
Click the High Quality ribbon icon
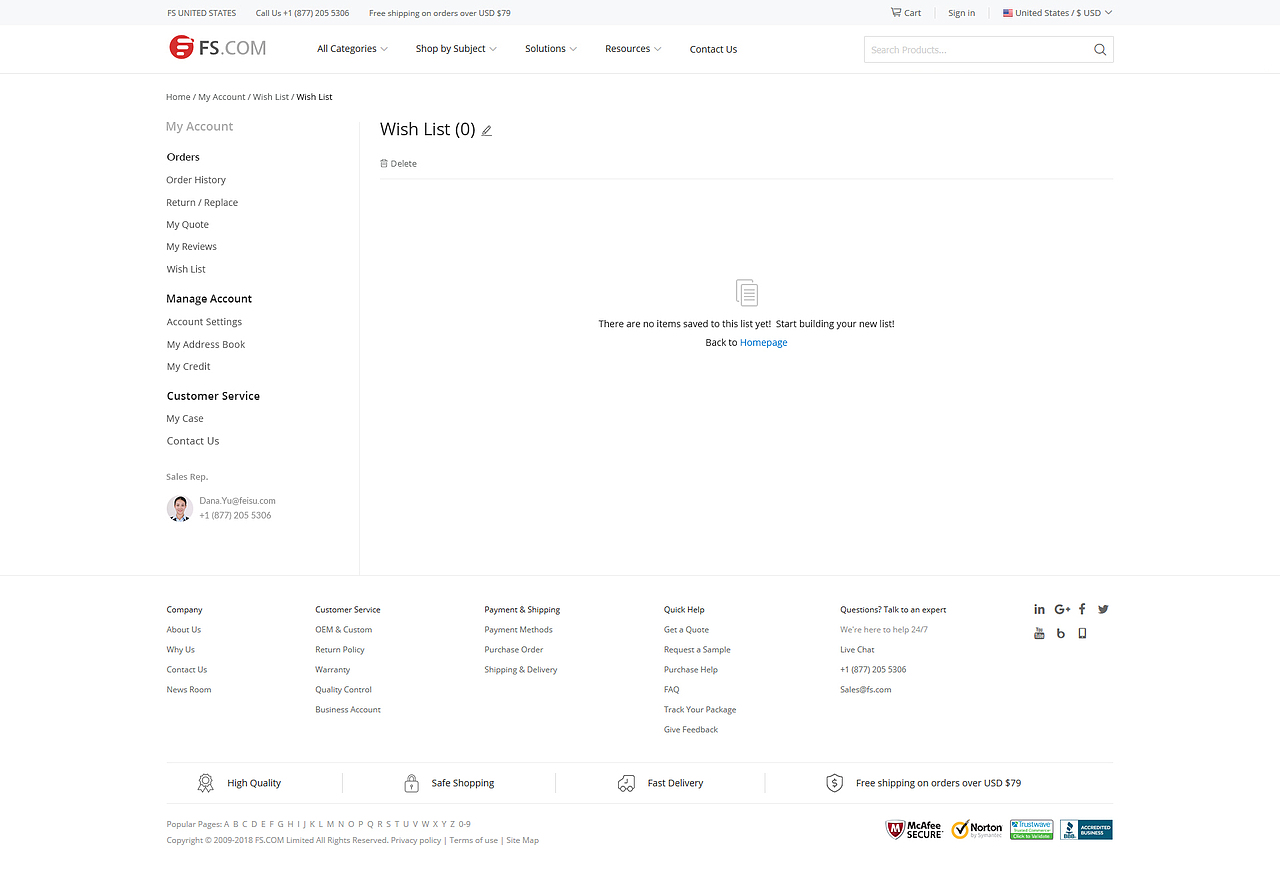point(205,783)
